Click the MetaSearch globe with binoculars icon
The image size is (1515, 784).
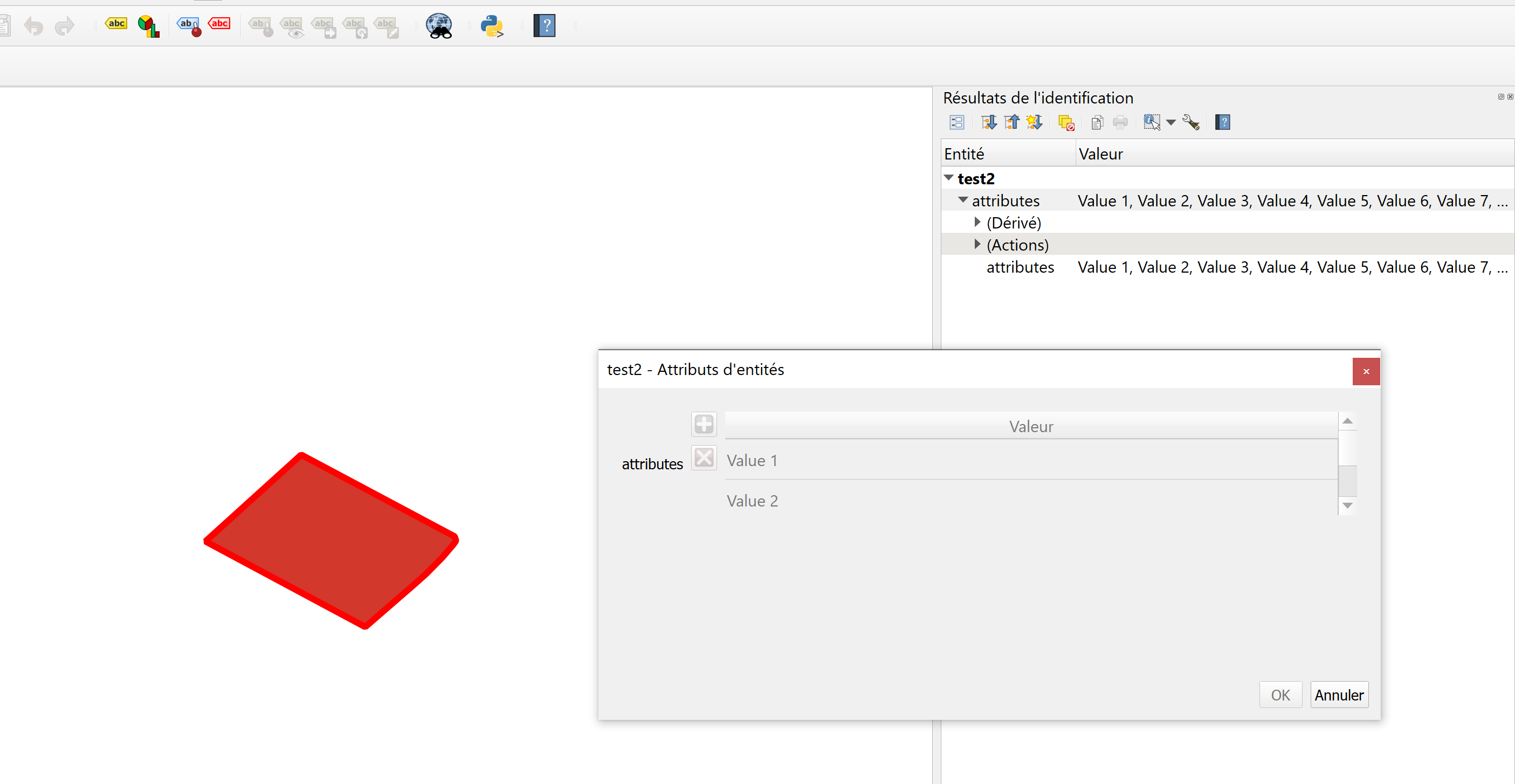coord(439,26)
